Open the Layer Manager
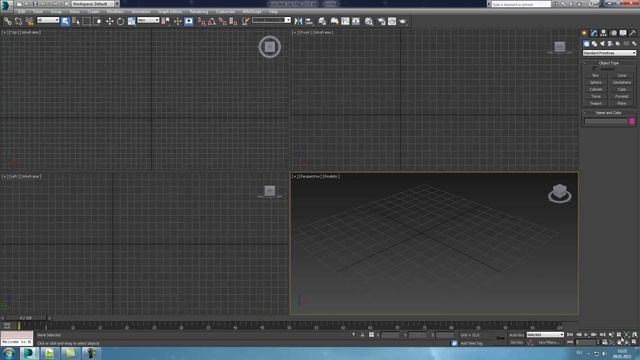This screenshot has height=360, width=640. (322, 21)
